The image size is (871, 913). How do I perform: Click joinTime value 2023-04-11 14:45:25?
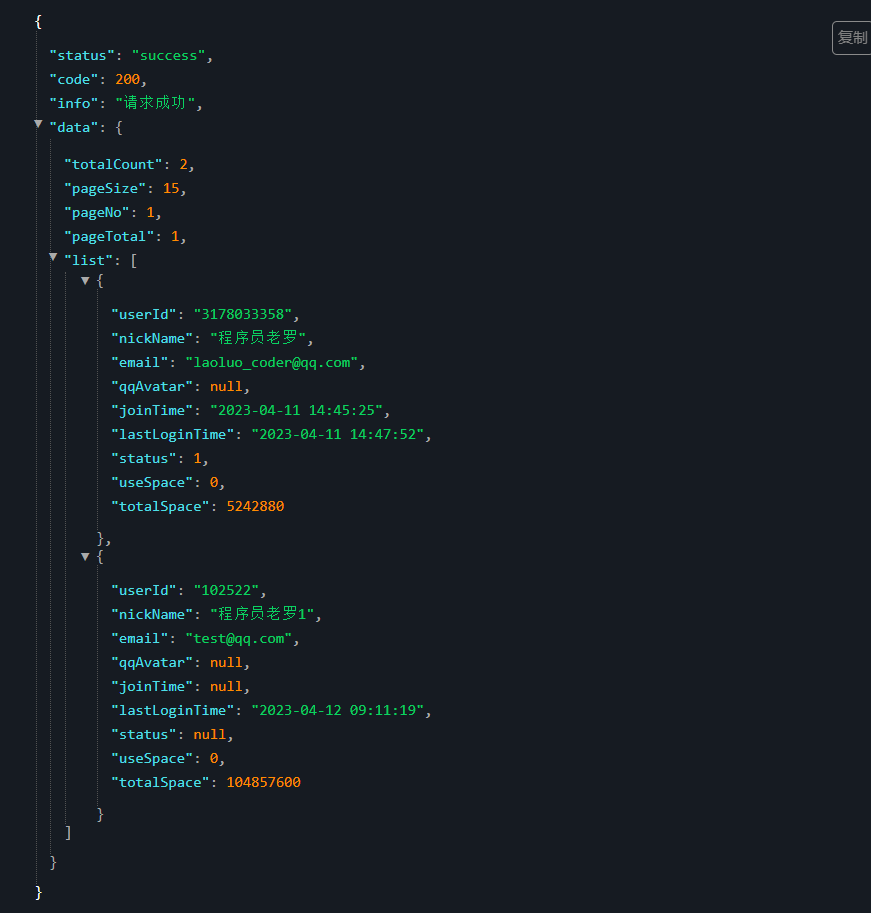pyautogui.click(x=296, y=411)
